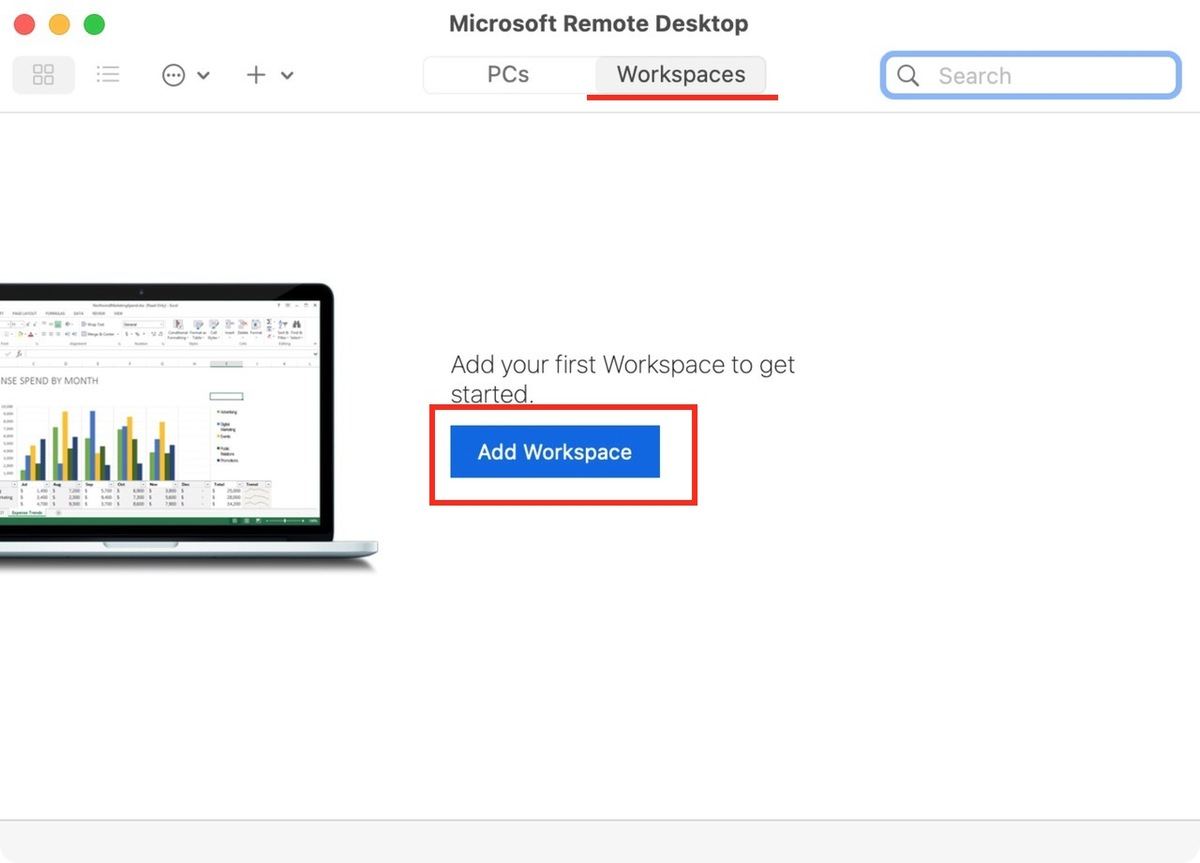Click the "Add your first Workspace to get started." text

coord(622,379)
